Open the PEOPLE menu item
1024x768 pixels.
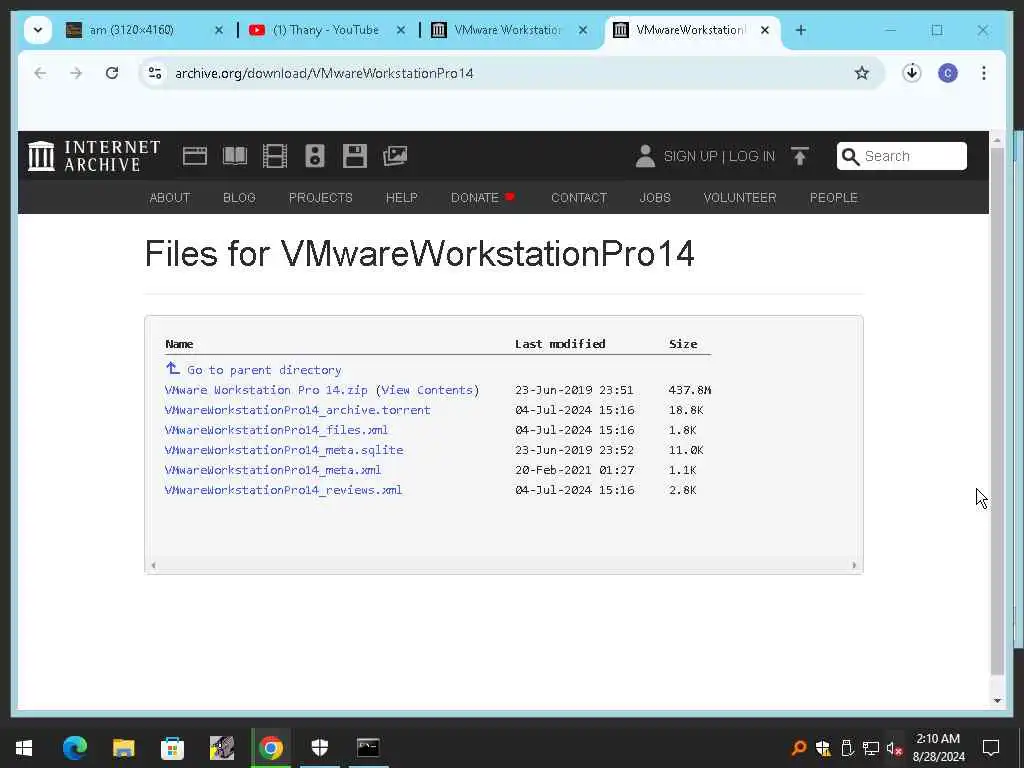coord(833,197)
